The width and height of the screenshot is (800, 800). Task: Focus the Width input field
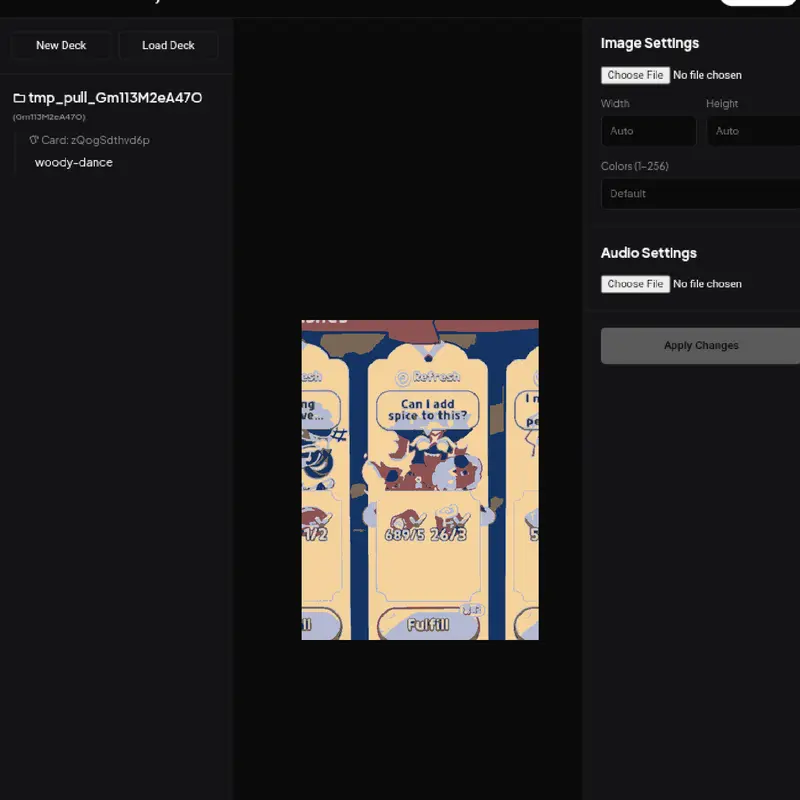pyautogui.click(x=648, y=131)
